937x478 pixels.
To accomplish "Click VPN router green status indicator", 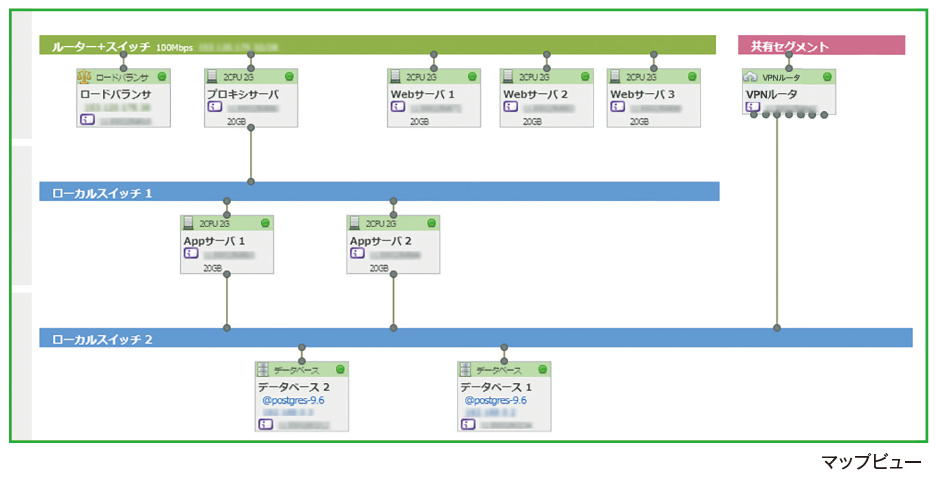I will pos(827,76).
